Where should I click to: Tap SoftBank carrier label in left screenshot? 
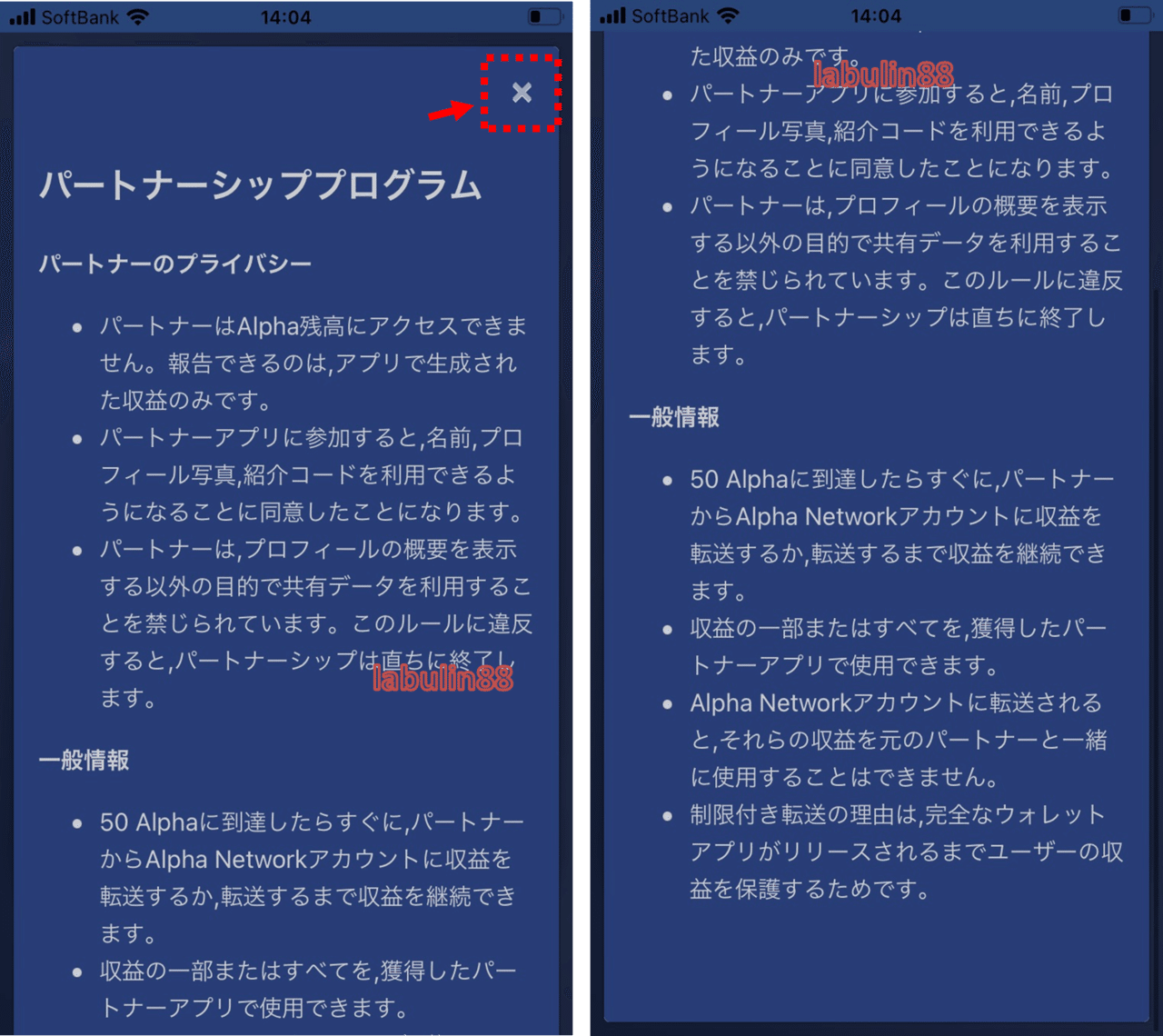tap(80, 17)
